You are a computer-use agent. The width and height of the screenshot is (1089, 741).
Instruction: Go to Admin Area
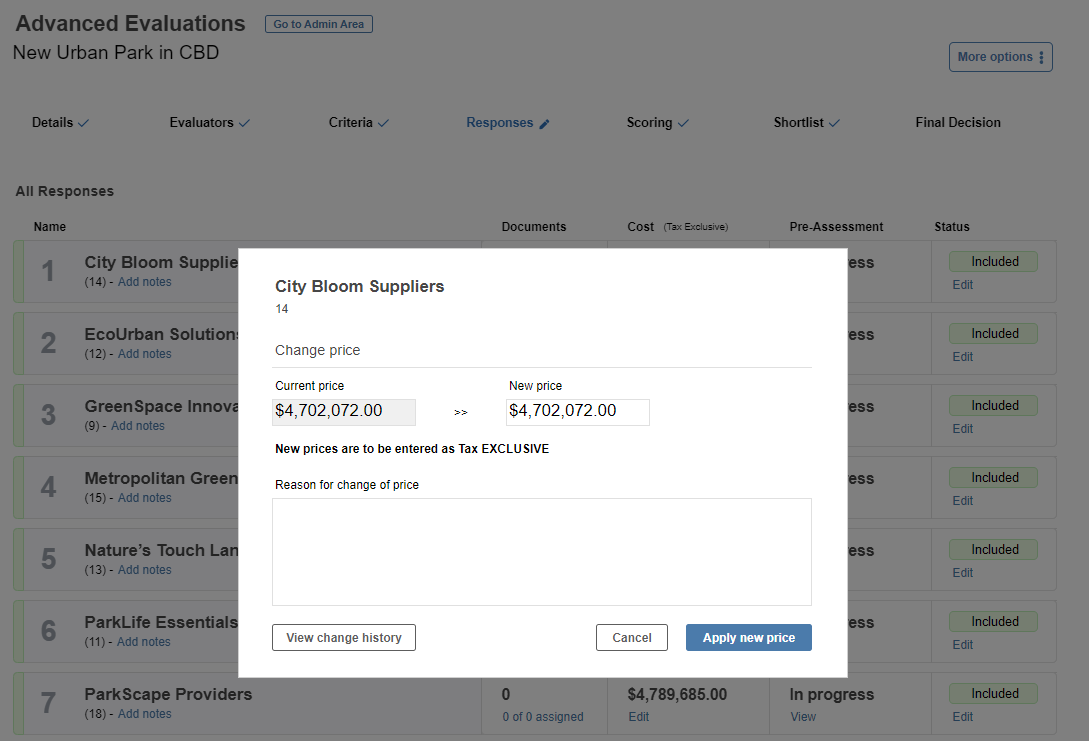(319, 24)
